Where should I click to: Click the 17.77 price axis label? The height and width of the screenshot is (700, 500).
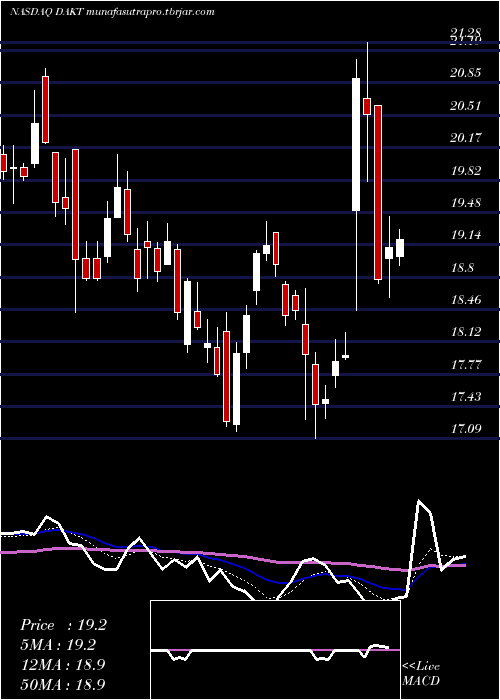click(466, 365)
